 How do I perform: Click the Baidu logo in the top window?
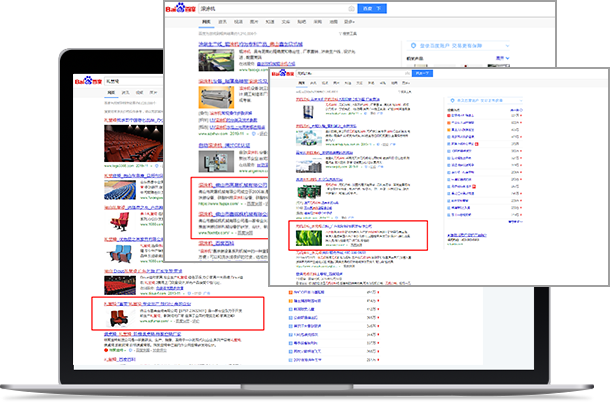pyautogui.click(x=182, y=10)
